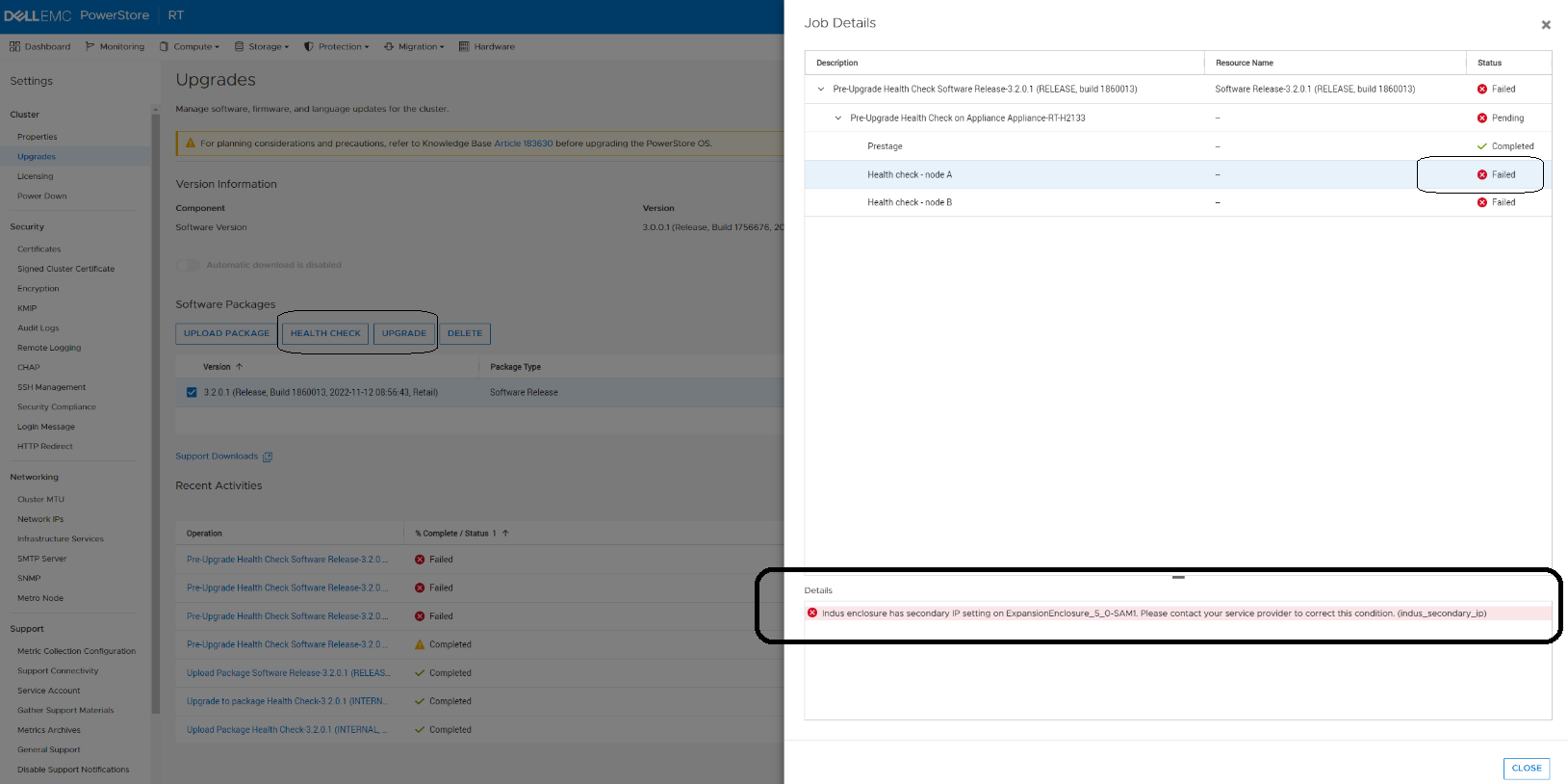
Task: Click the Migration icon
Action: (x=389, y=46)
